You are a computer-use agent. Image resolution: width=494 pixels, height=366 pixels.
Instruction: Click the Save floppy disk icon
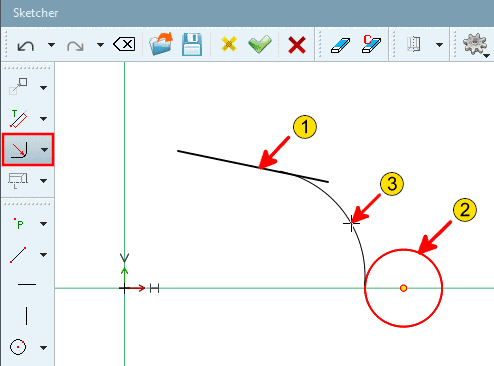point(192,44)
